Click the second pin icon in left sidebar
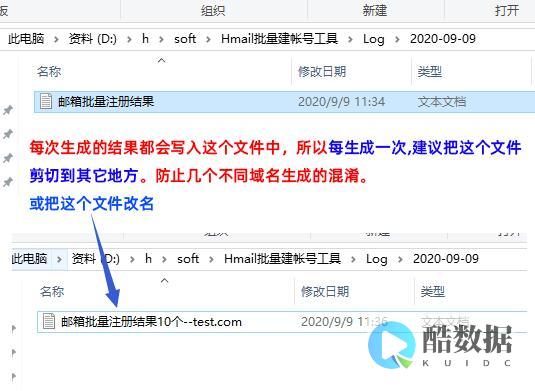 click(8, 134)
